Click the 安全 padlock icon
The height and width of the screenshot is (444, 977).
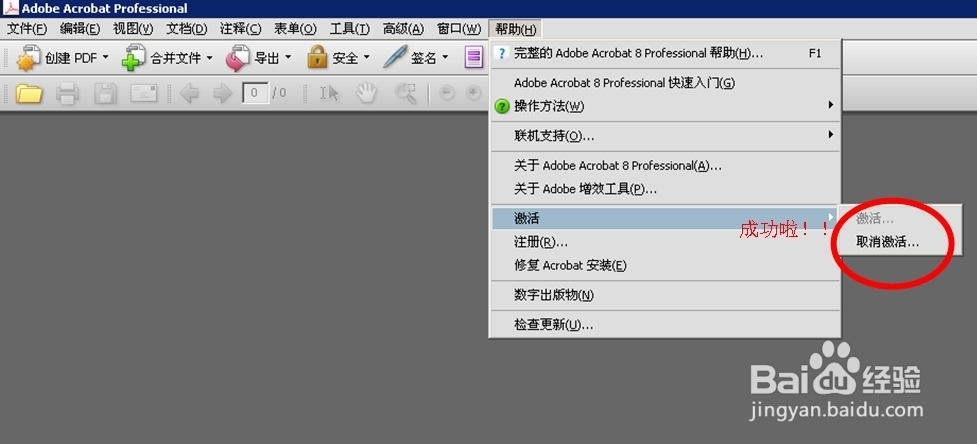317,57
